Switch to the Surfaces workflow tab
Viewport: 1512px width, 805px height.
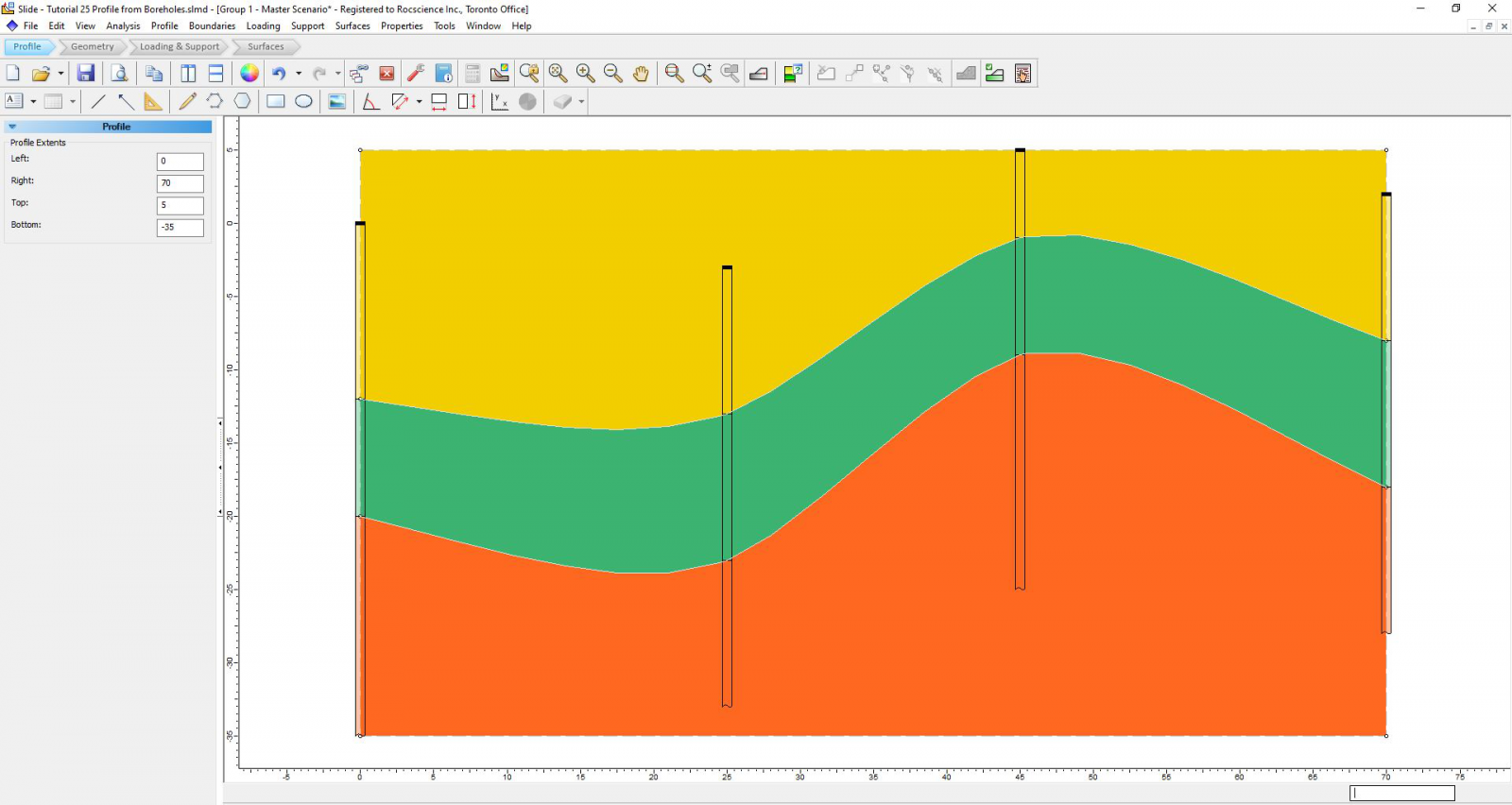266,46
